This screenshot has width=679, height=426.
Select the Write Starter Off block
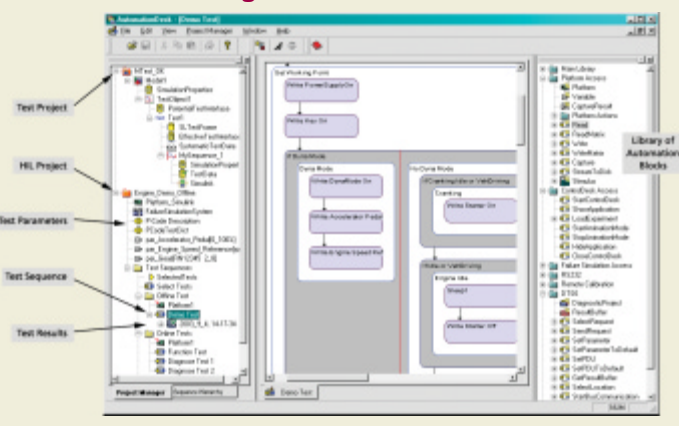click(481, 332)
